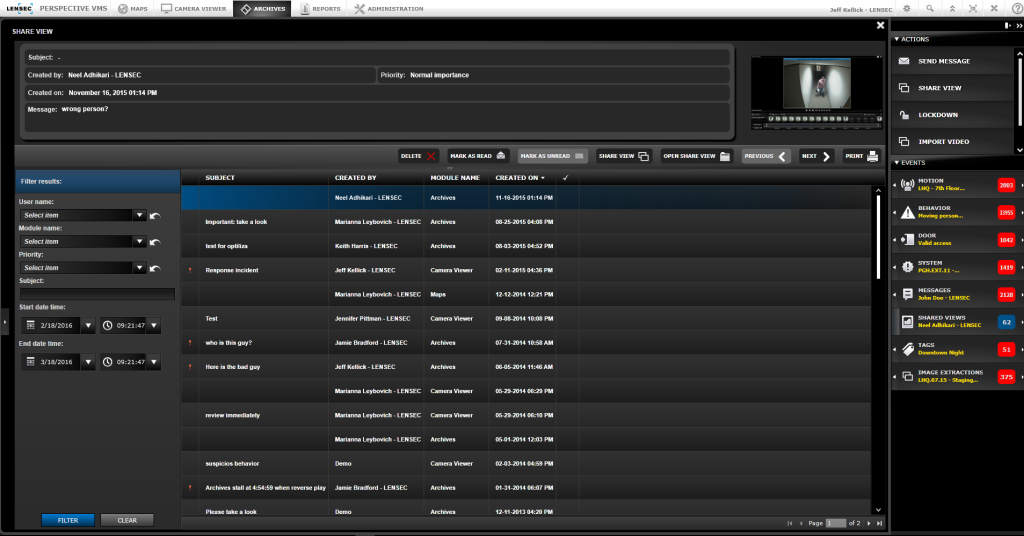
Task: Click the page number field
Action: tap(836, 523)
